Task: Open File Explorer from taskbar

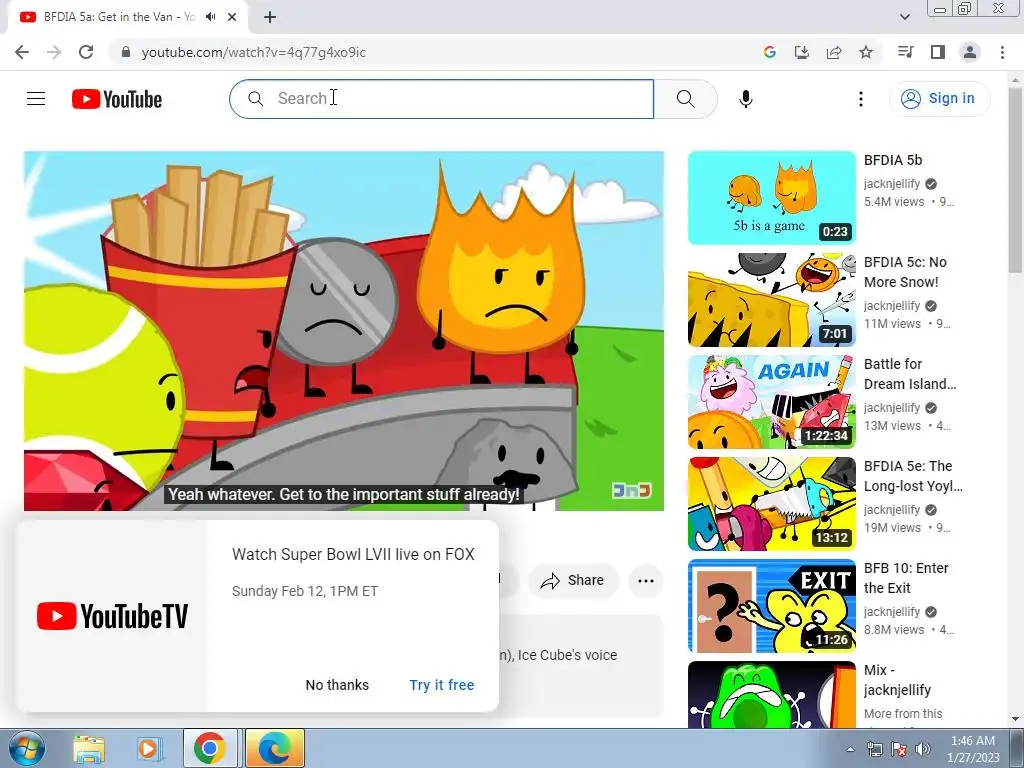Action: click(89, 749)
